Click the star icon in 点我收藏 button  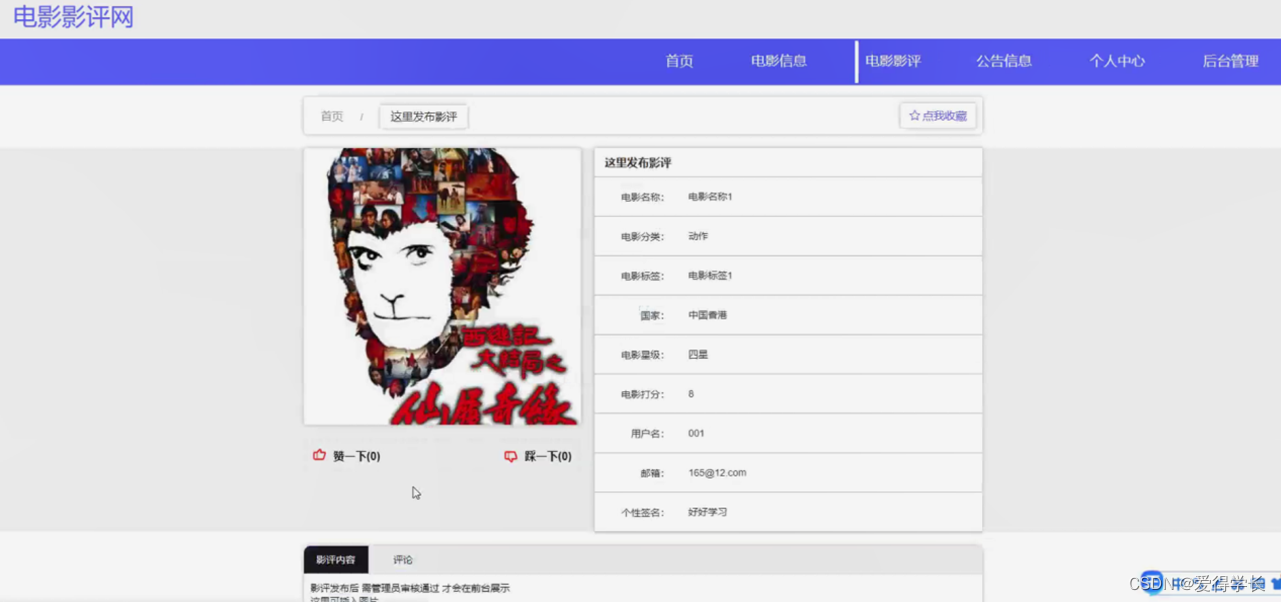(914, 116)
